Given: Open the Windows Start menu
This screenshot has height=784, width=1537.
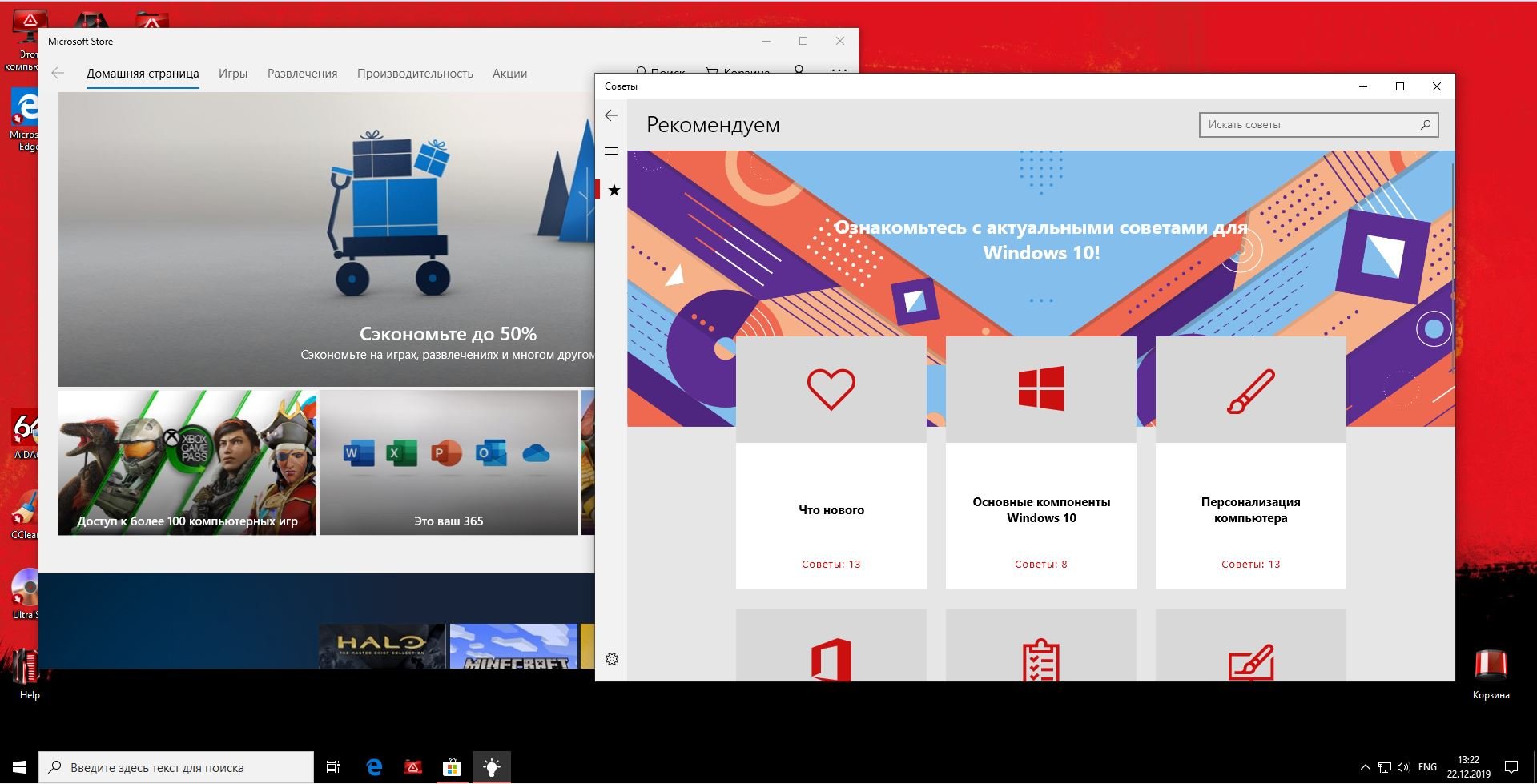Looking at the screenshot, I should pos(19,767).
